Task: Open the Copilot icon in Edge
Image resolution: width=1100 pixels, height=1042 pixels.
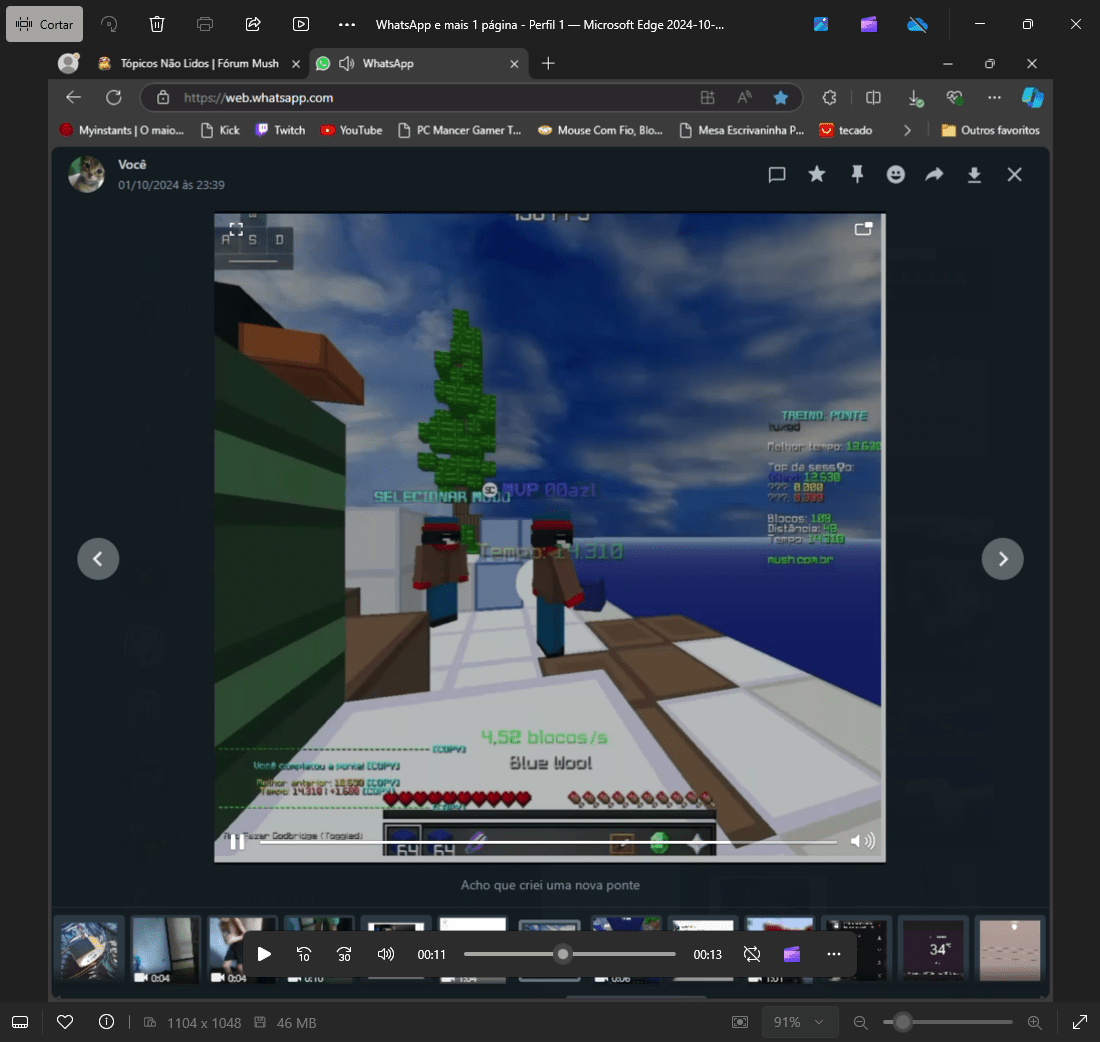Action: click(1033, 98)
